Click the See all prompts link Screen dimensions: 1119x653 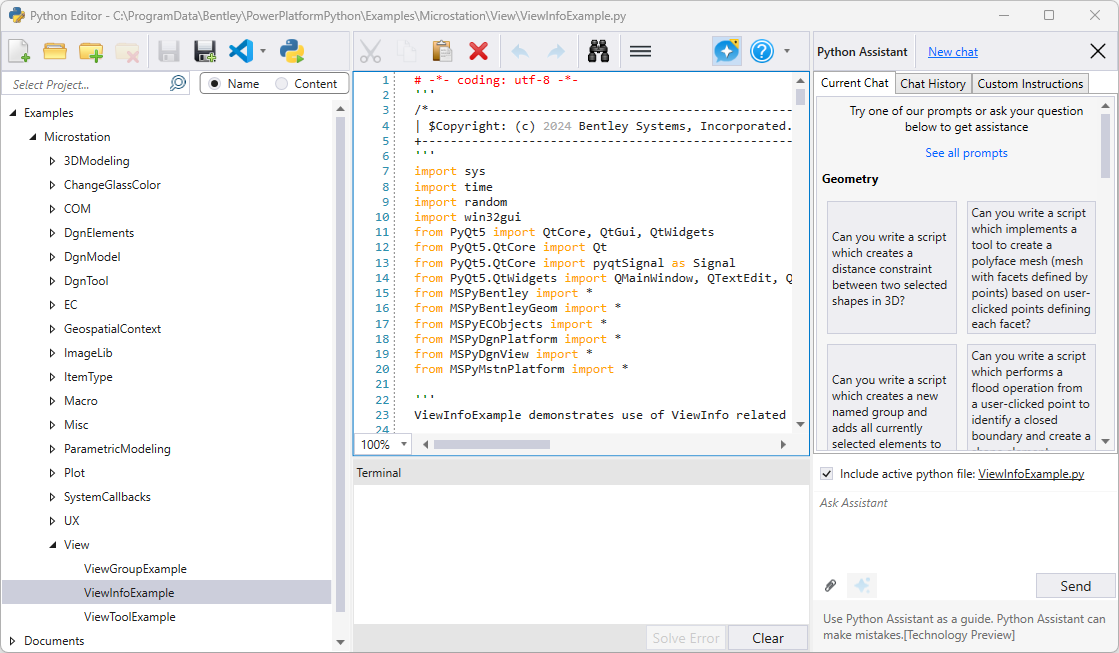click(x=965, y=153)
